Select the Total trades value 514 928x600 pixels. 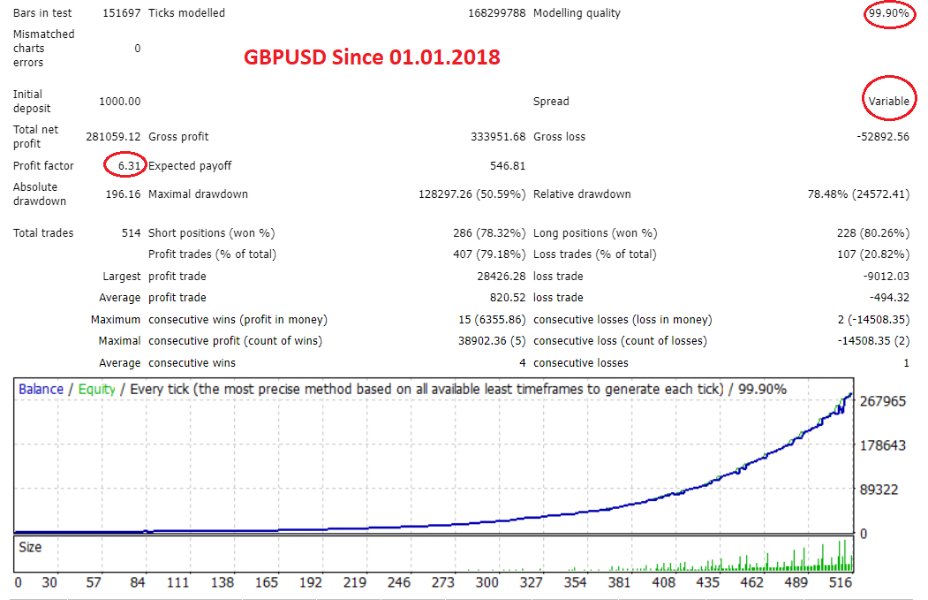(x=131, y=233)
